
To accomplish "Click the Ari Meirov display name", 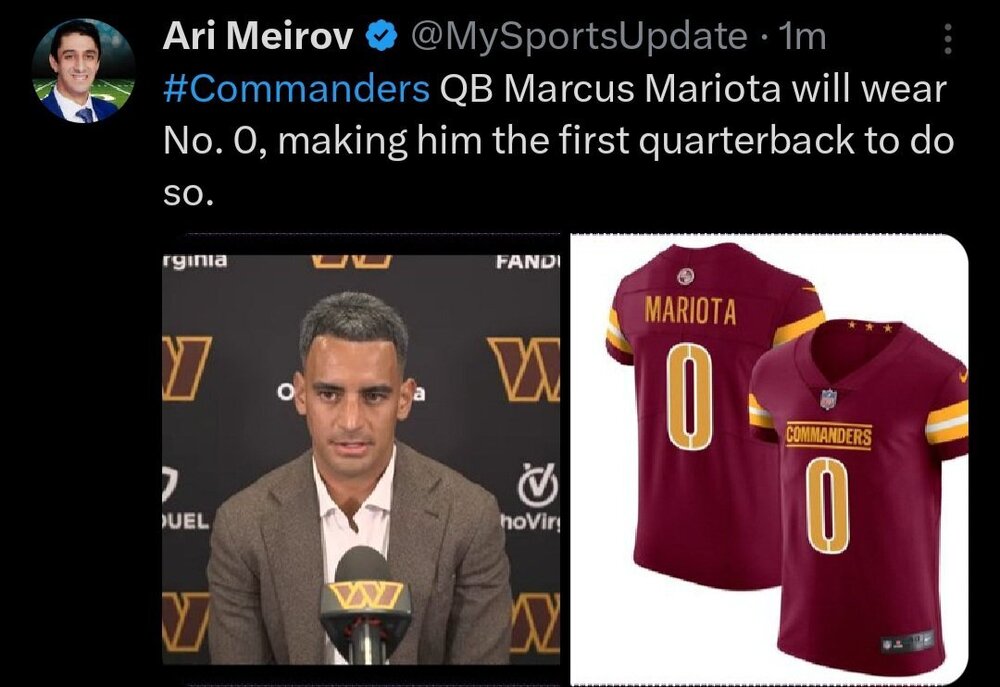I will 258,37.
